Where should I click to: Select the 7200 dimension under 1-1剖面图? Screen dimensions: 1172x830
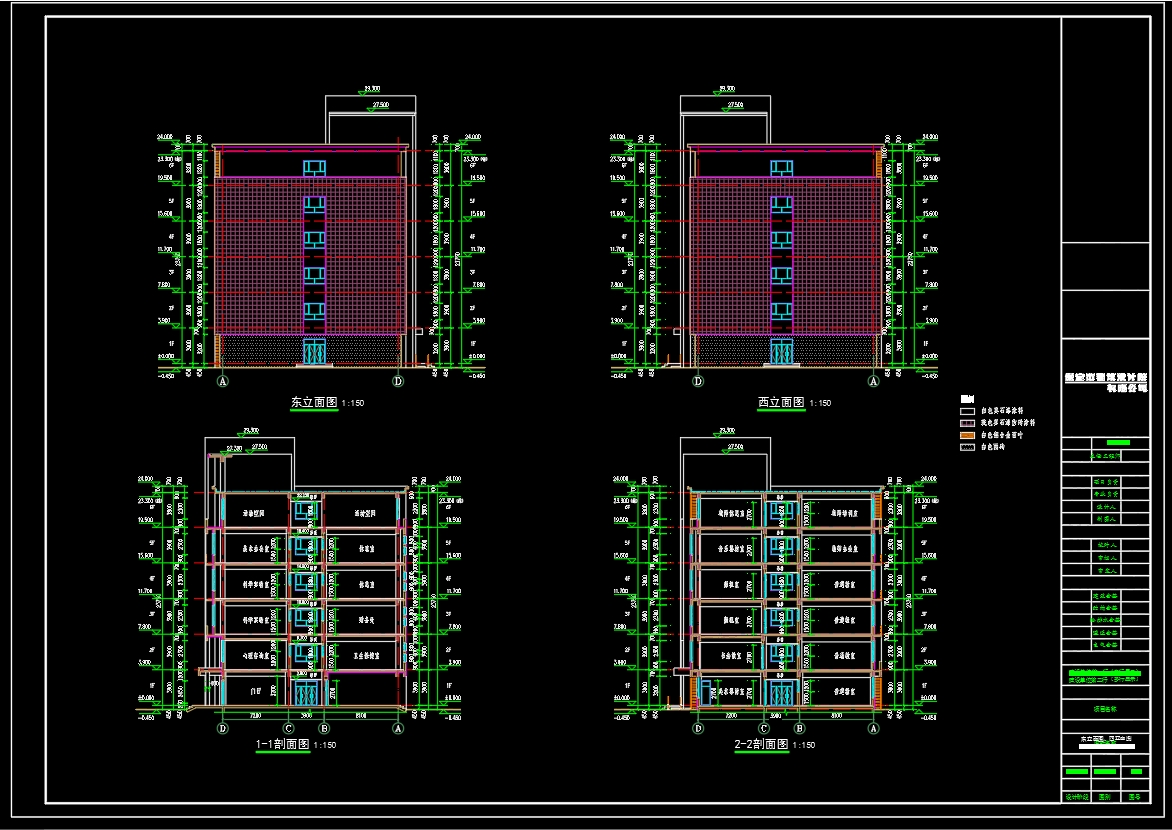click(x=255, y=716)
